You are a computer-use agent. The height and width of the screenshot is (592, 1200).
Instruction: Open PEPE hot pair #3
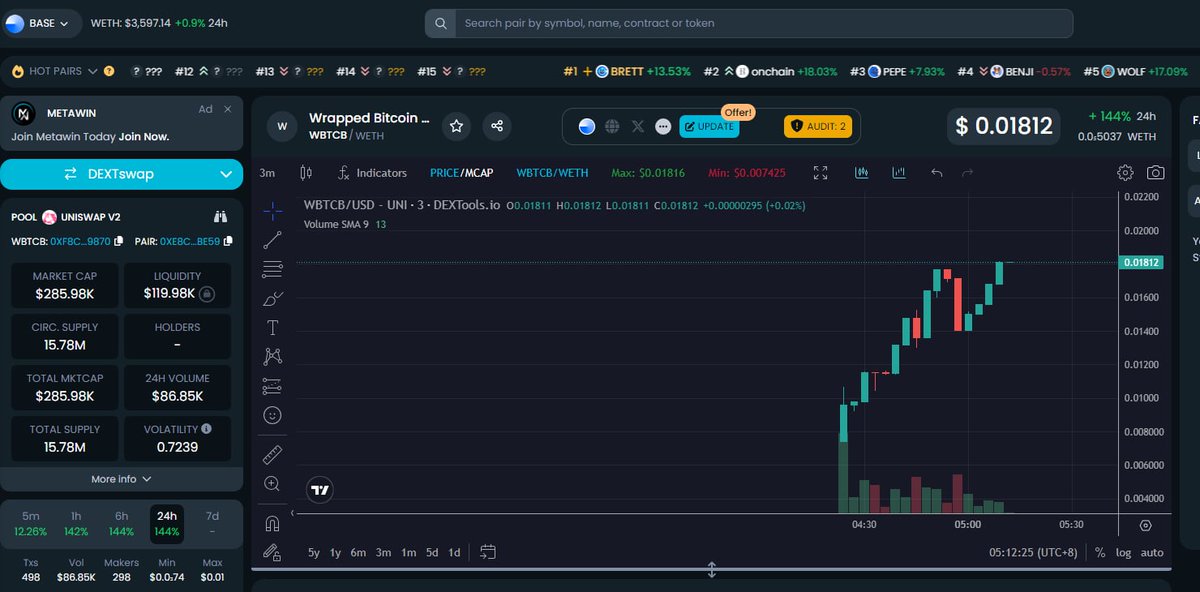pyautogui.click(x=897, y=71)
